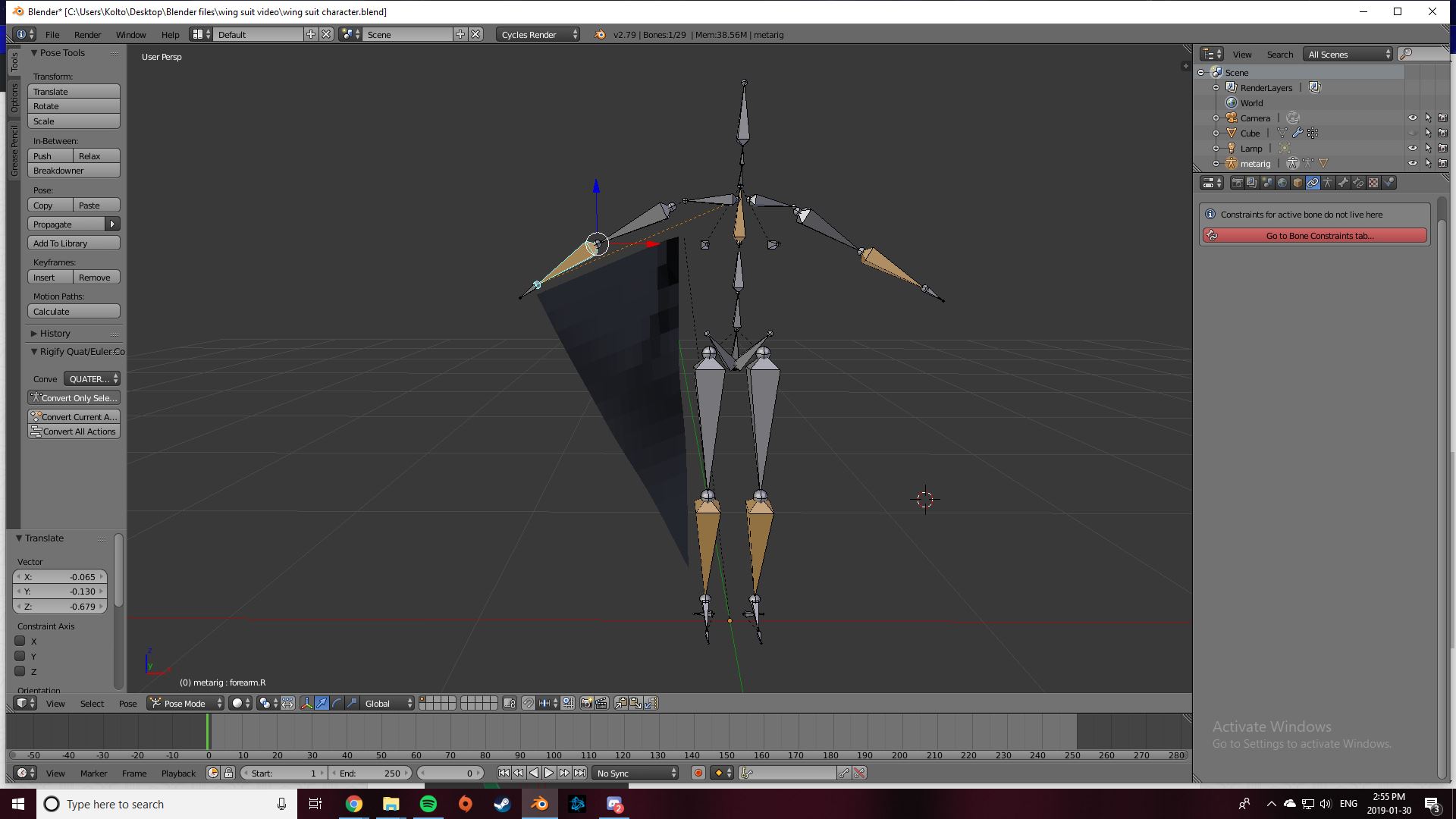The image size is (1456, 819).
Task: Click the OpenGL render camera icon in header
Action: [586, 703]
